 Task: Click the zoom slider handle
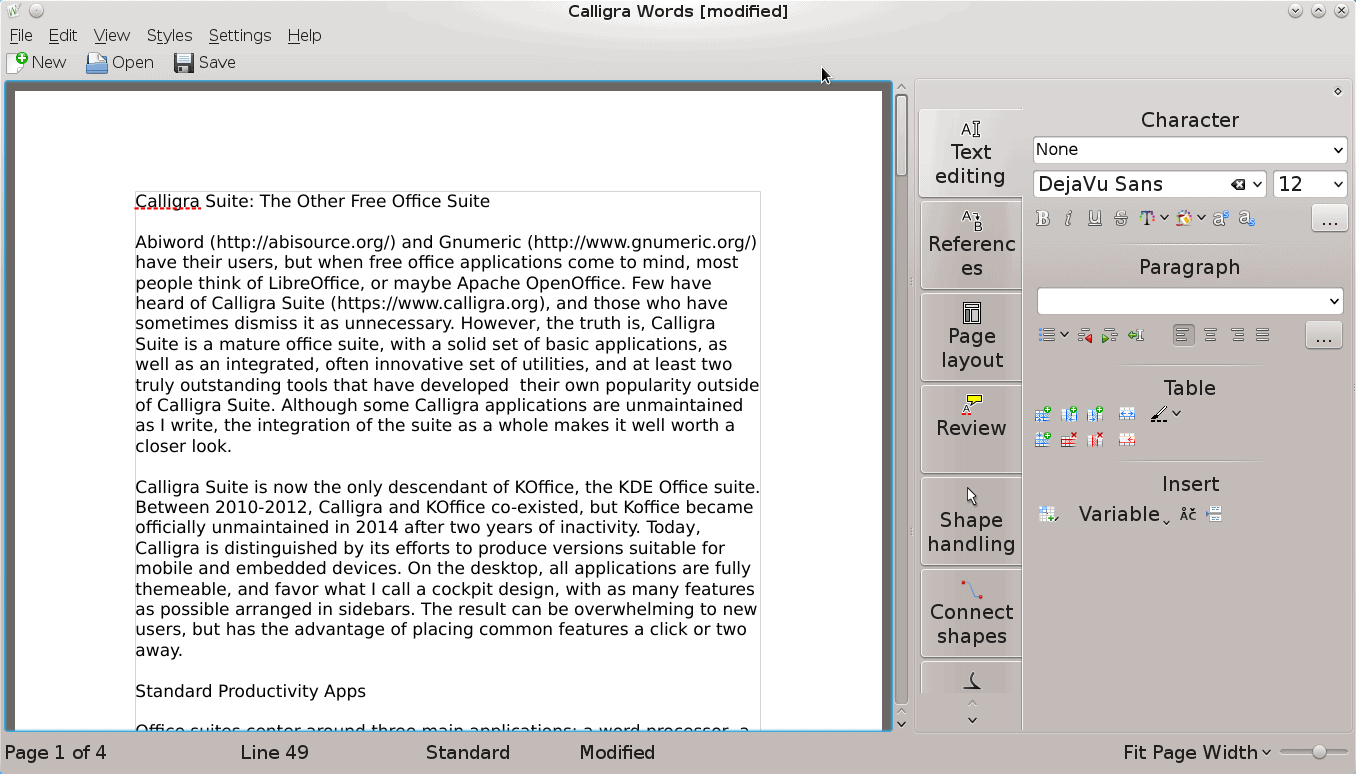(x=1319, y=752)
